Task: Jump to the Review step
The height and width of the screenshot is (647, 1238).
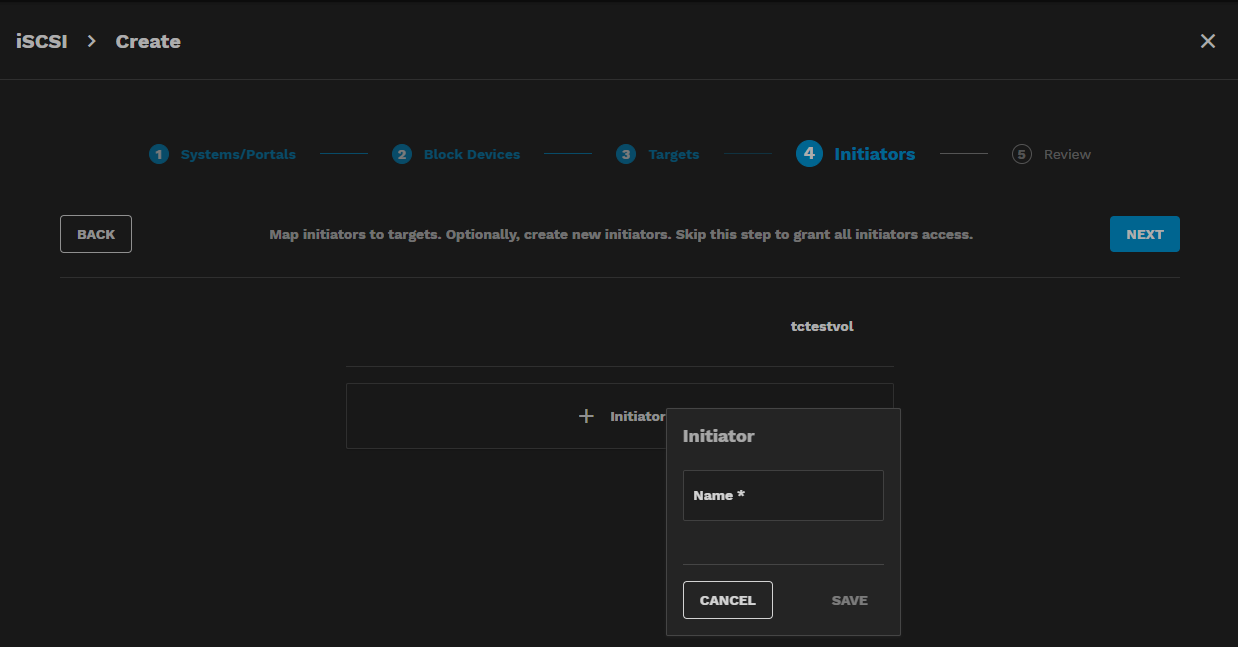Action: tap(1067, 154)
